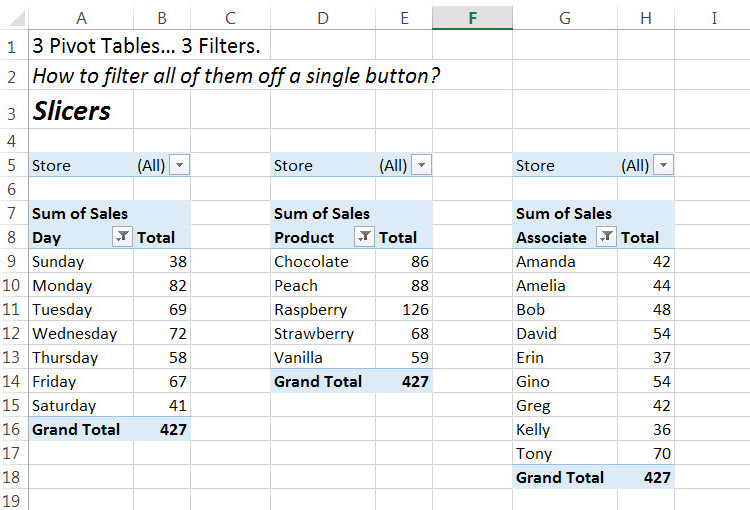This screenshot has width=750, height=510.
Task: Click the Associate field filter icon
Action: pos(606,238)
